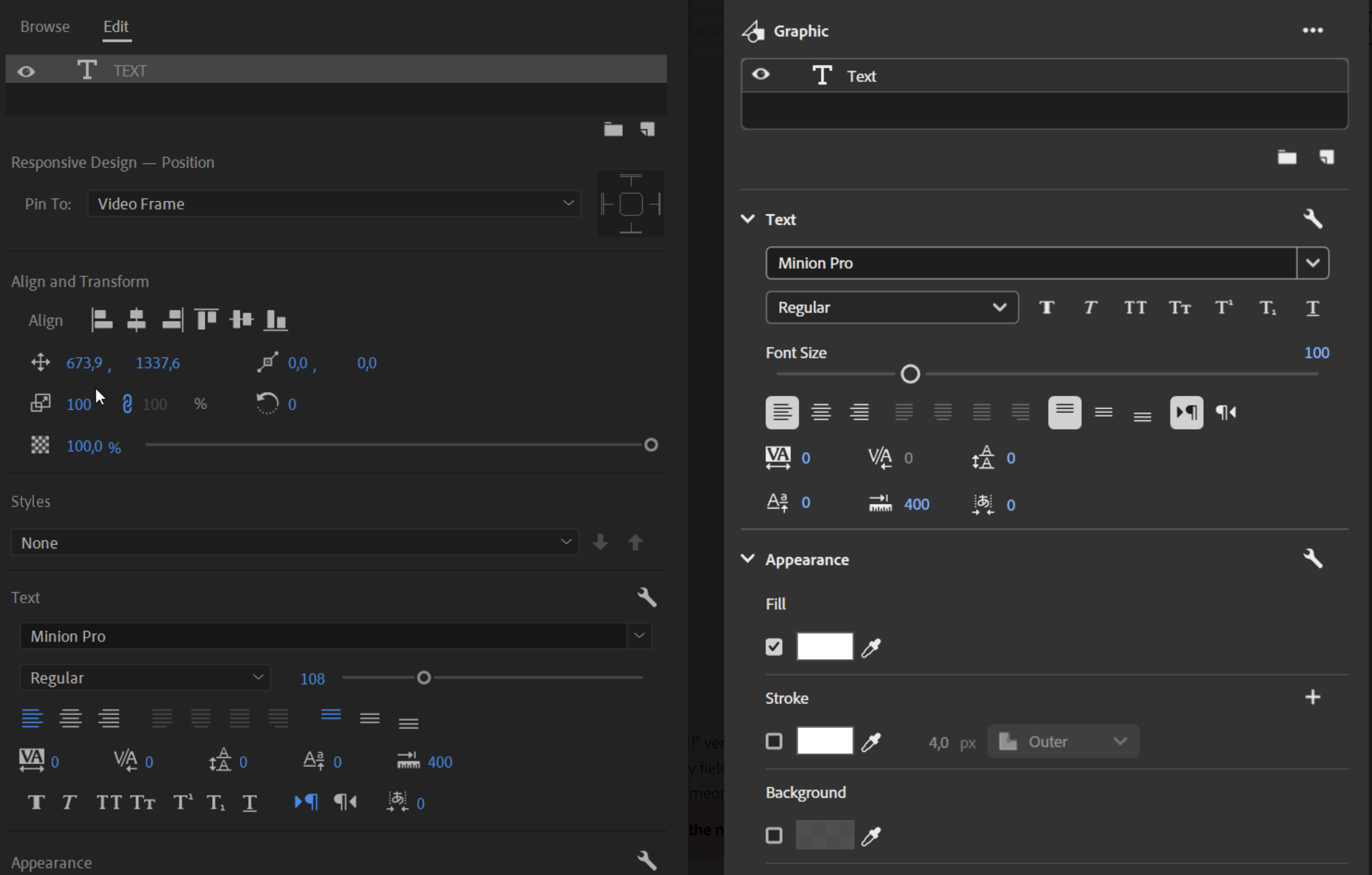Click the Faux Bold icon in right panel

1047,308
